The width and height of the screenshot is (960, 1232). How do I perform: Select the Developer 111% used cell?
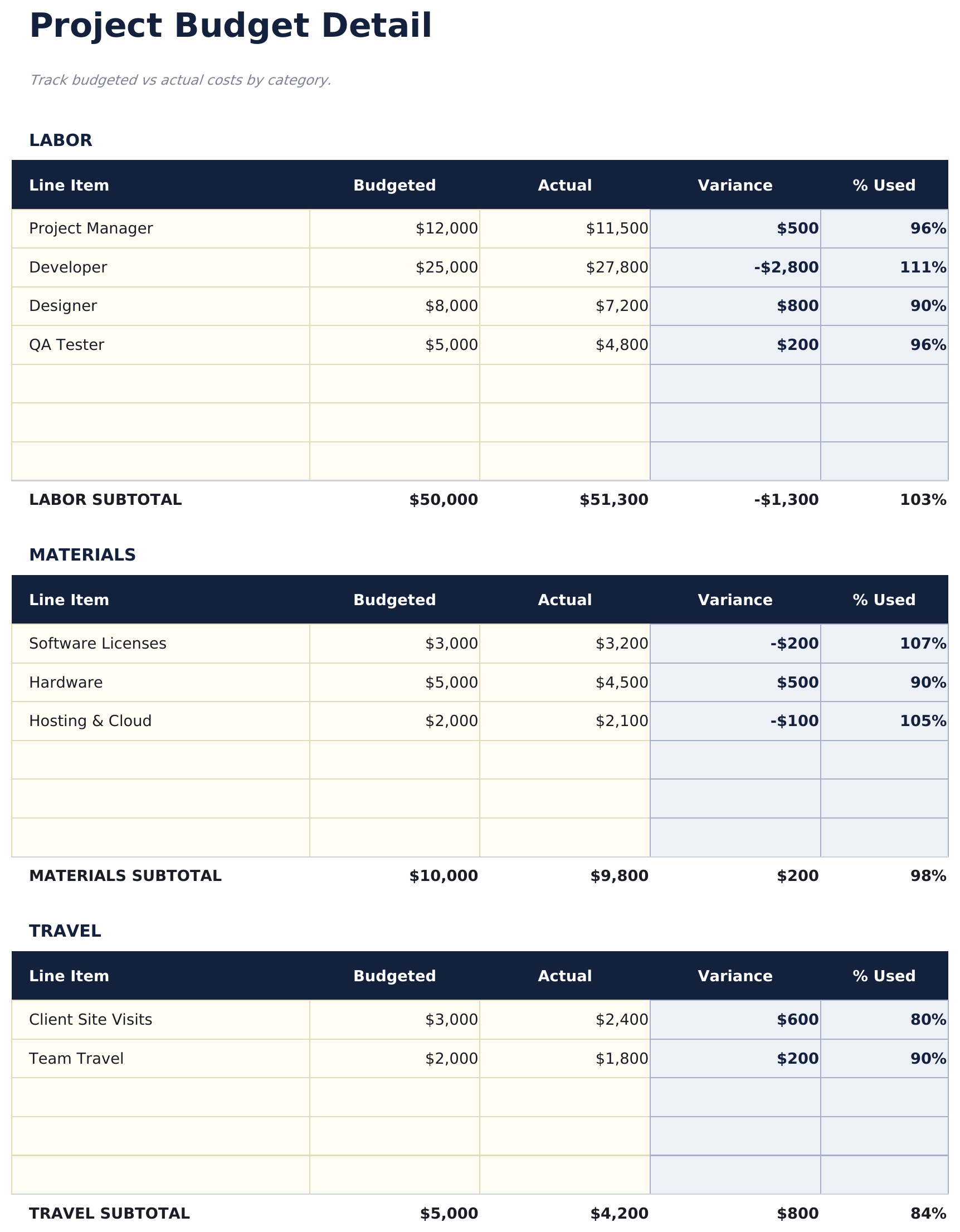[x=884, y=267]
